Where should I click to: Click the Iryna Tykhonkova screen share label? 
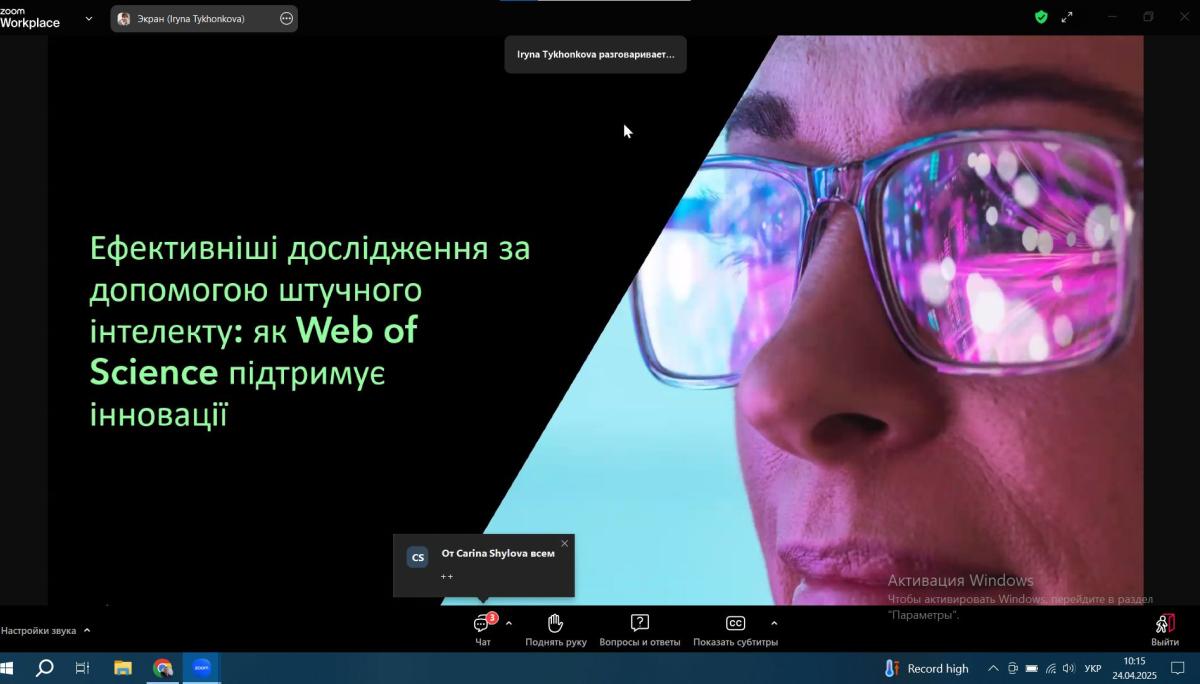click(190, 18)
